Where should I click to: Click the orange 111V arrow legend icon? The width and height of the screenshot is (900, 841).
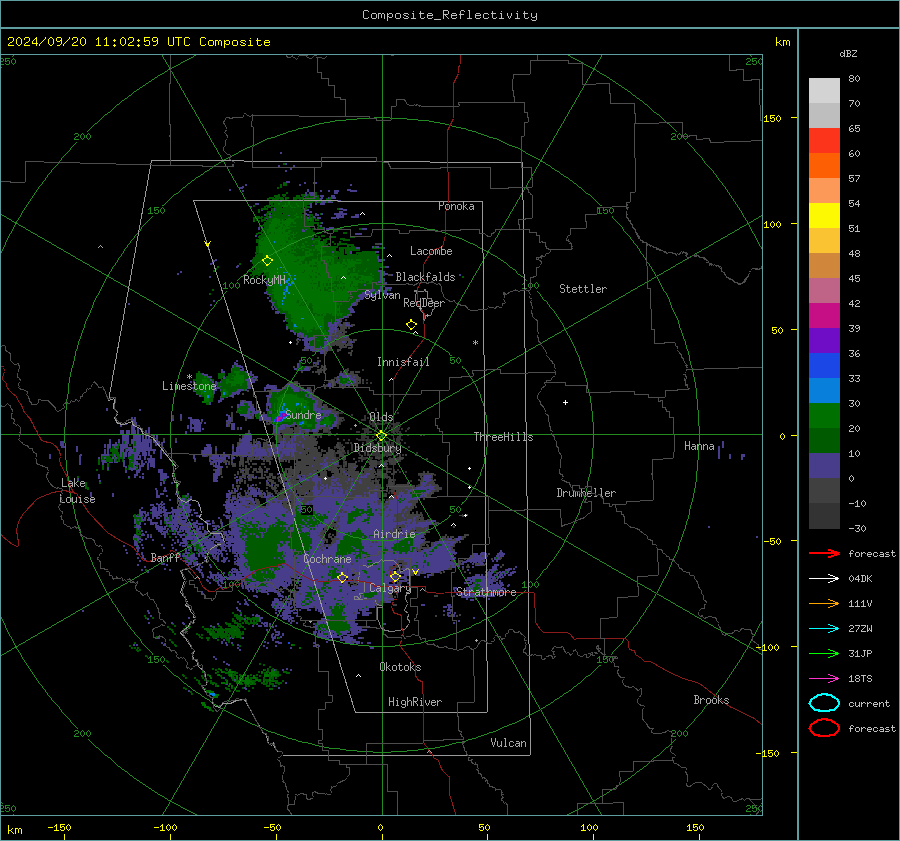tap(824, 603)
